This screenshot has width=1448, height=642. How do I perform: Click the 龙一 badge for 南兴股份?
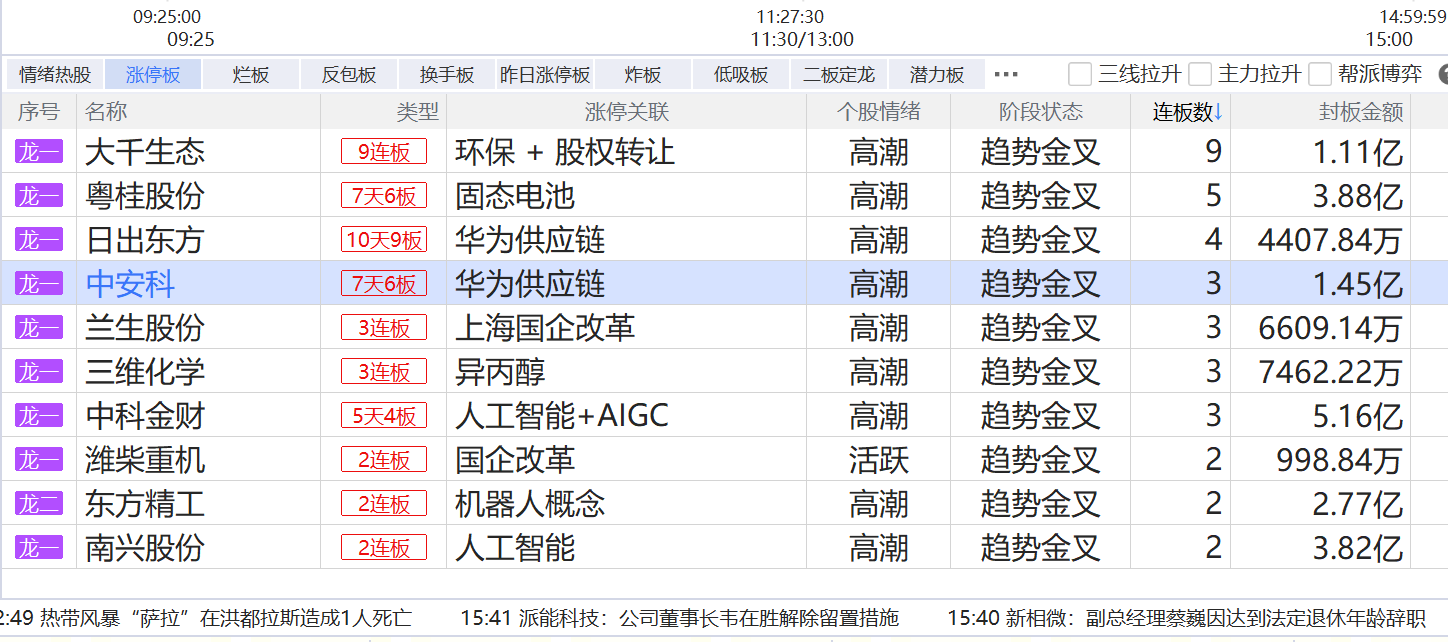[39, 548]
